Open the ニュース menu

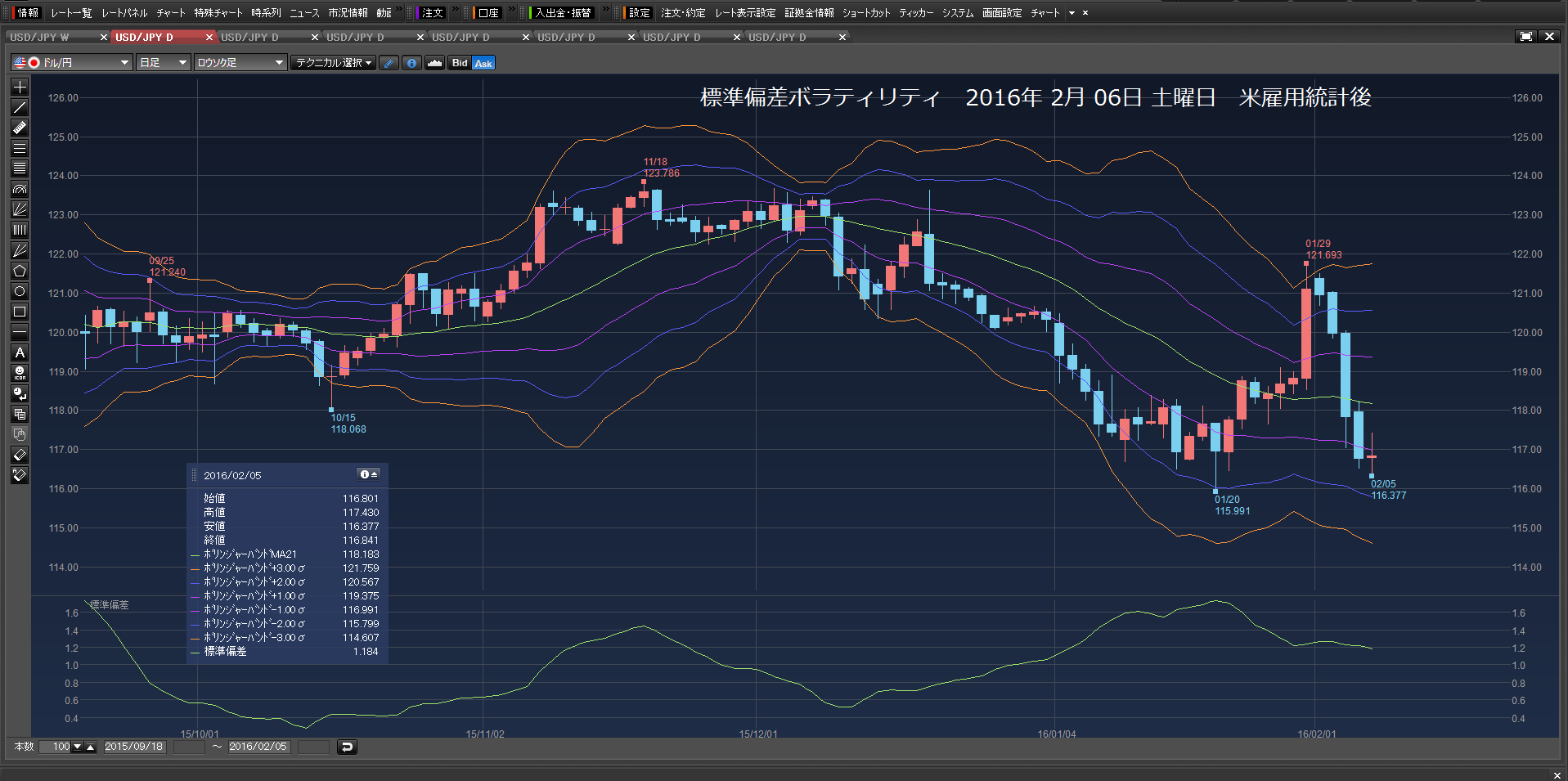coord(304,13)
